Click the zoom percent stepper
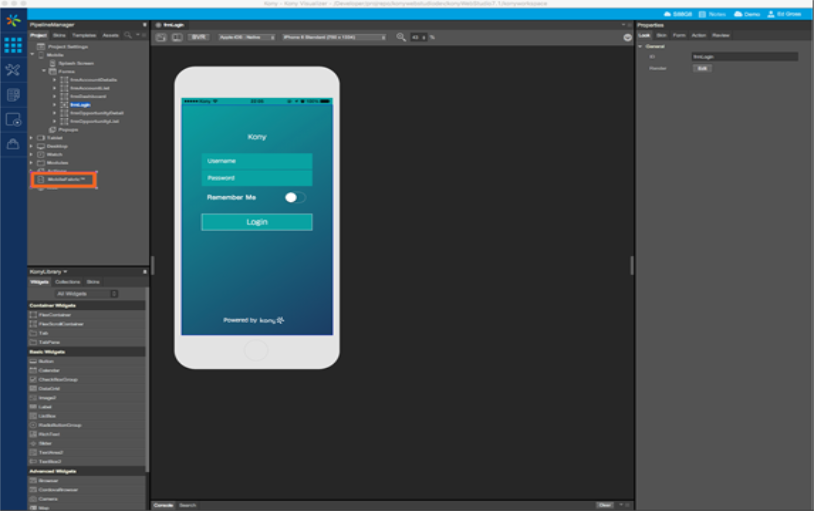 tap(424, 37)
